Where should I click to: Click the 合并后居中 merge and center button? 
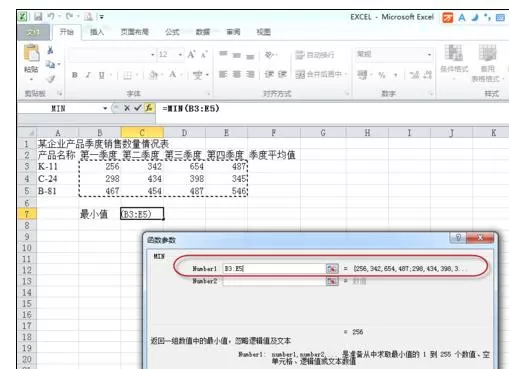pos(319,74)
